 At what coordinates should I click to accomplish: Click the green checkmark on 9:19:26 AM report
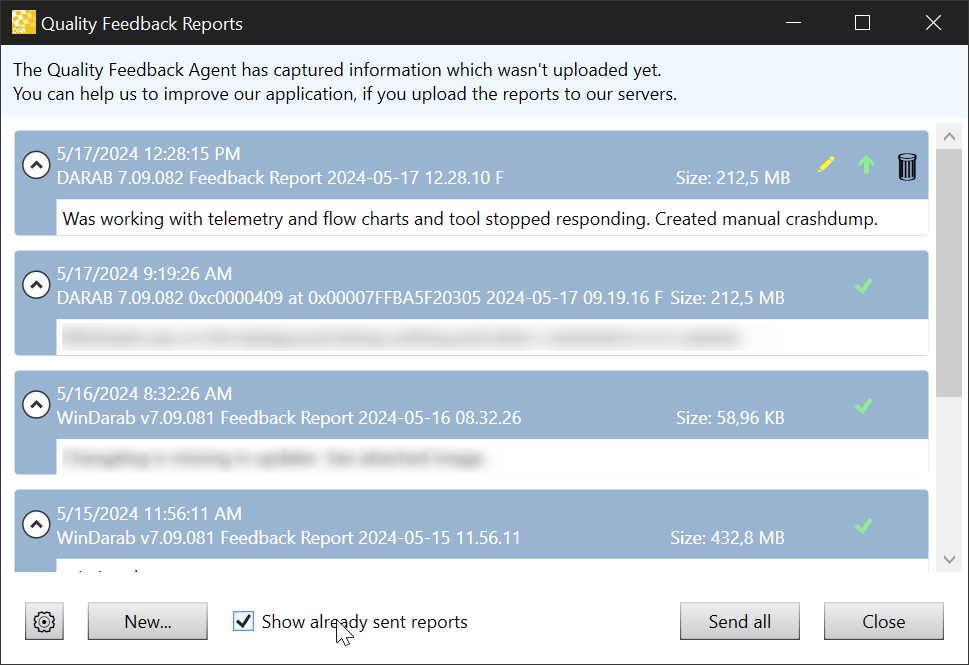[x=864, y=286]
